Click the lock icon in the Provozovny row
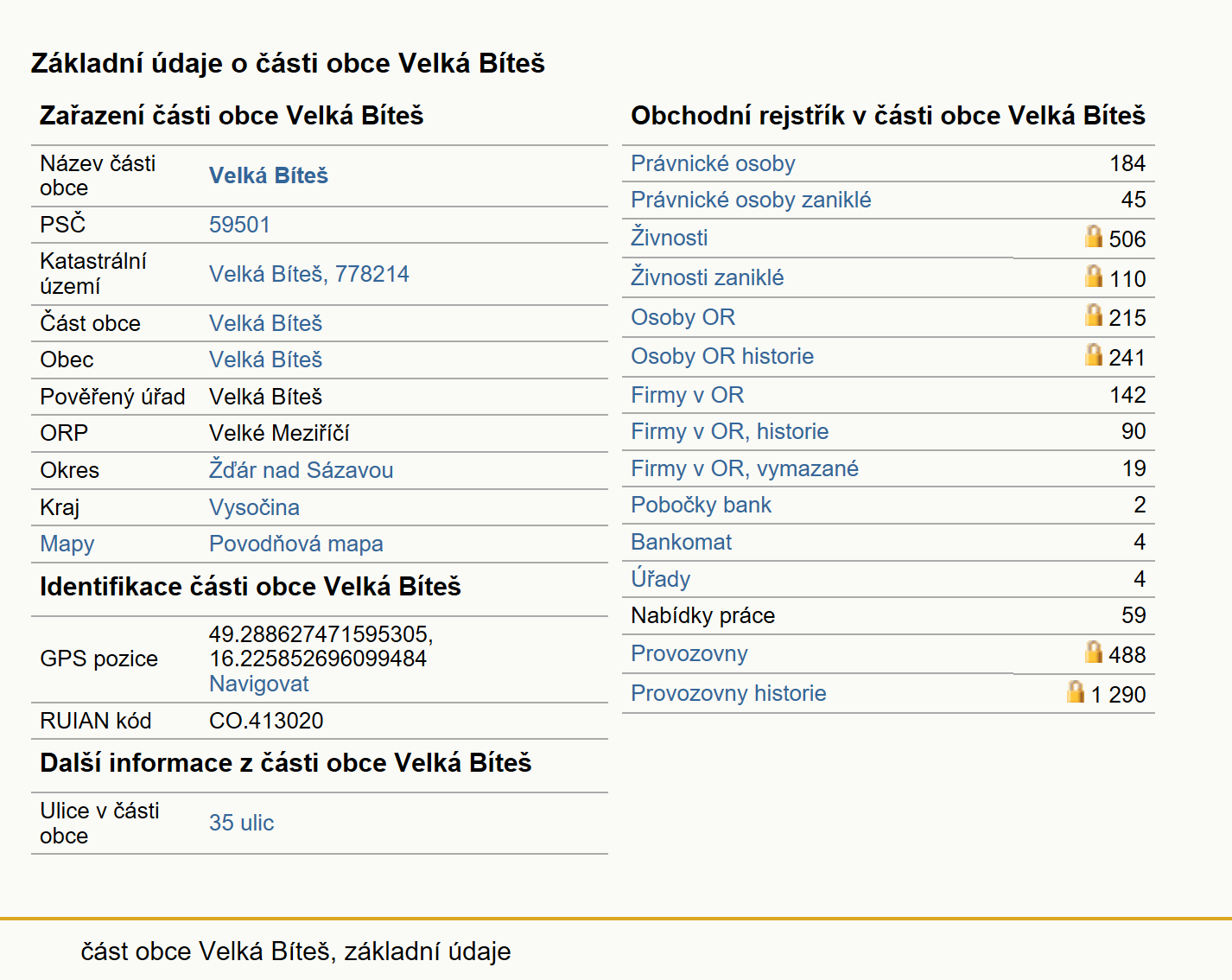 [x=1094, y=652]
